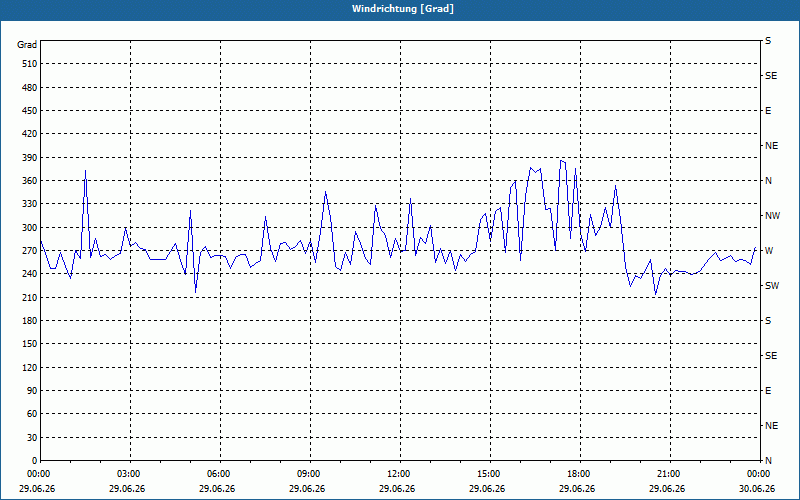This screenshot has height=500, width=800.
Task: Click the 09:00 time marker
Action: point(308,474)
